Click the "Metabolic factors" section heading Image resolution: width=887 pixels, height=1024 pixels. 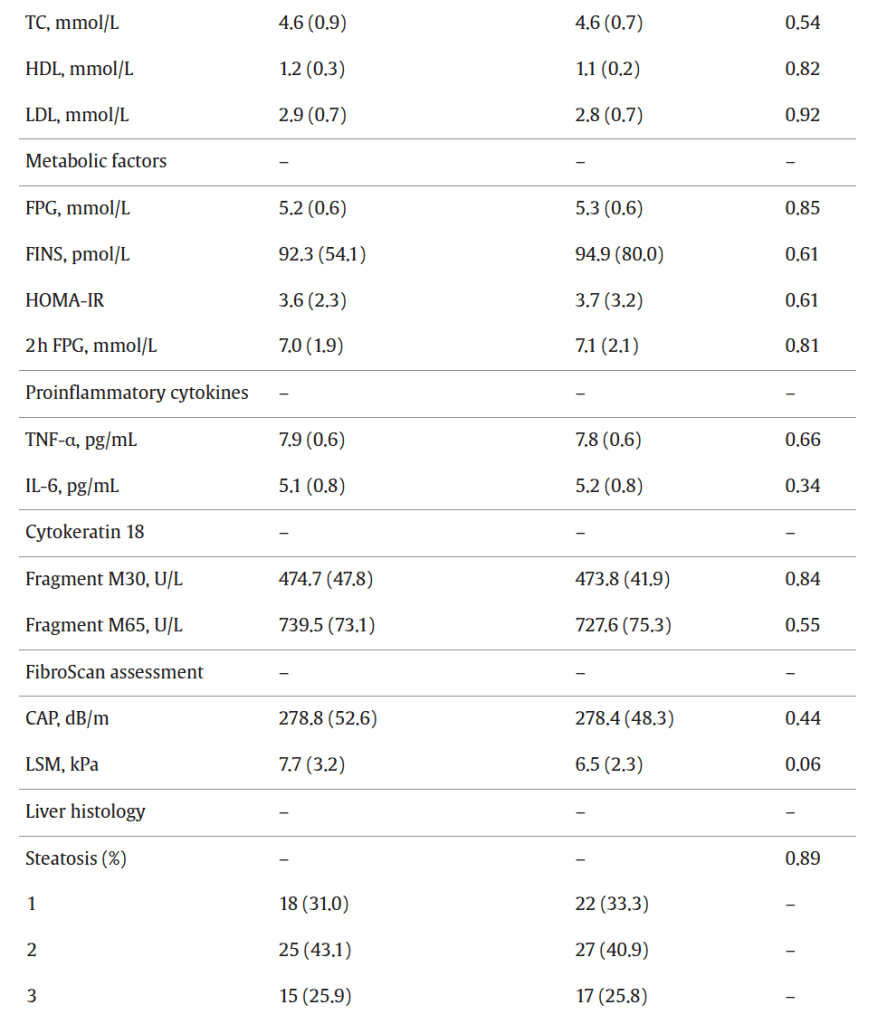[96, 161]
